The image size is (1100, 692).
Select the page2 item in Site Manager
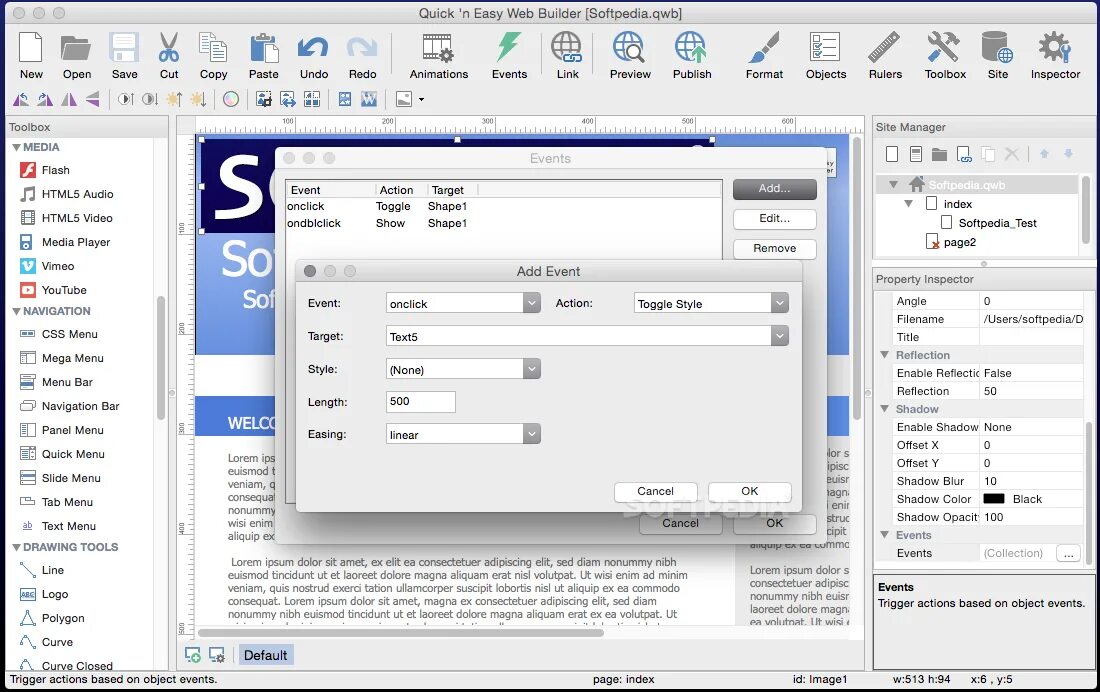coord(959,242)
